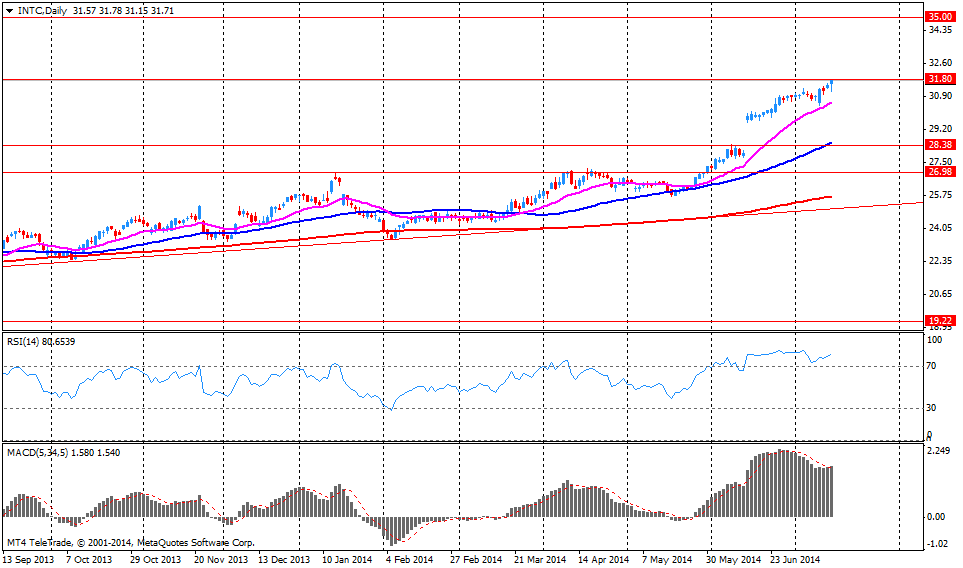
Task: Click the 10 Jan 2014 date label
Action: pyautogui.click(x=347, y=559)
